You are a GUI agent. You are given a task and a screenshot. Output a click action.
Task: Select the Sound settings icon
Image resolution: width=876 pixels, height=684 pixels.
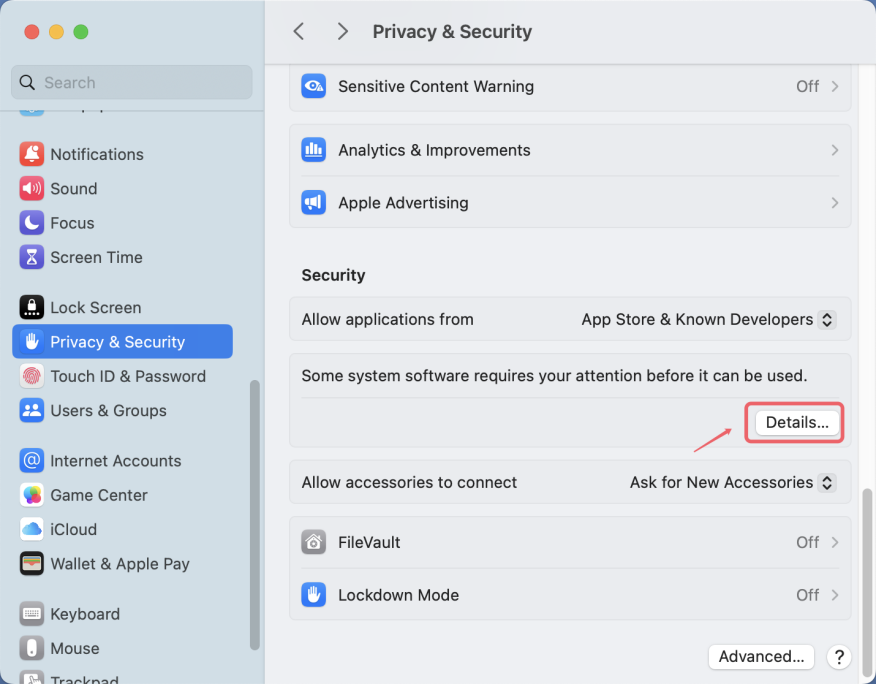click(x=31, y=188)
